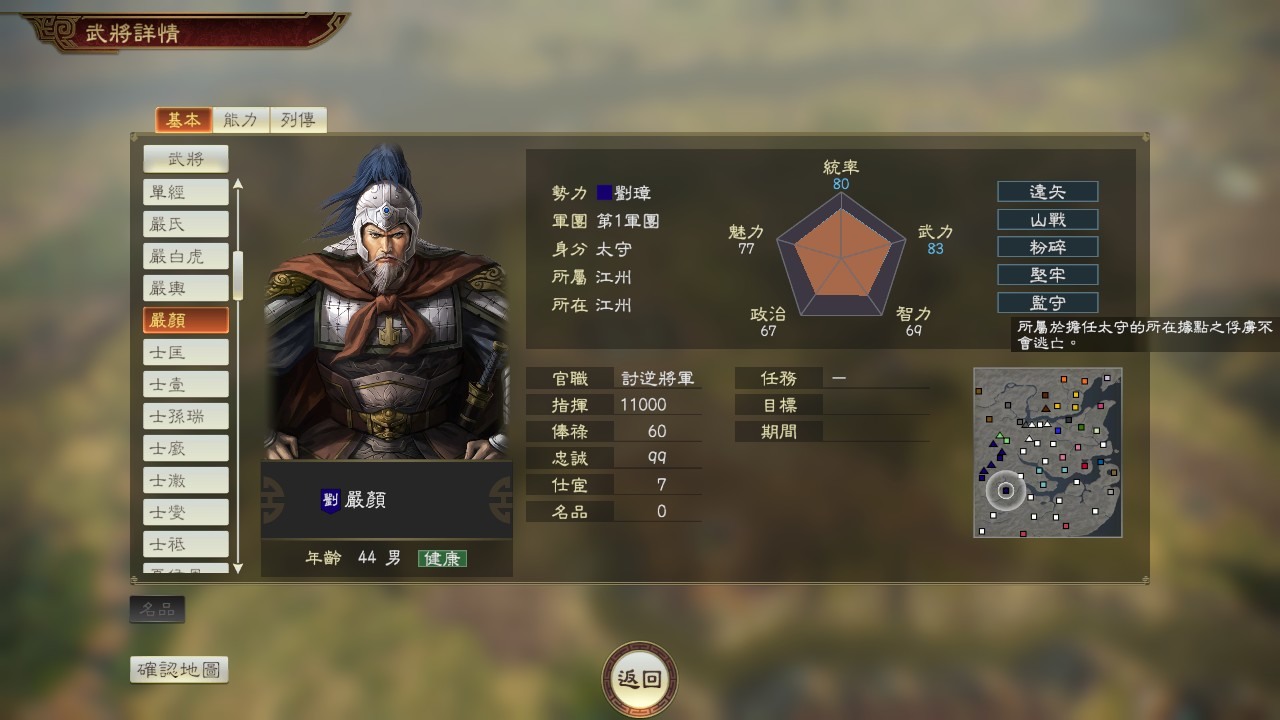1280x720 pixels.
Task: Select the 粉碎 trait tag
Action: tap(1047, 247)
